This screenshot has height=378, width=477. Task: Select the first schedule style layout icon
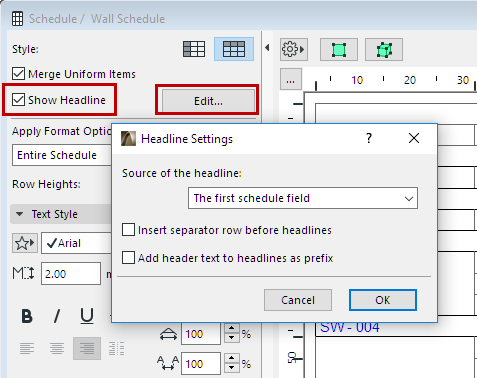click(x=194, y=49)
